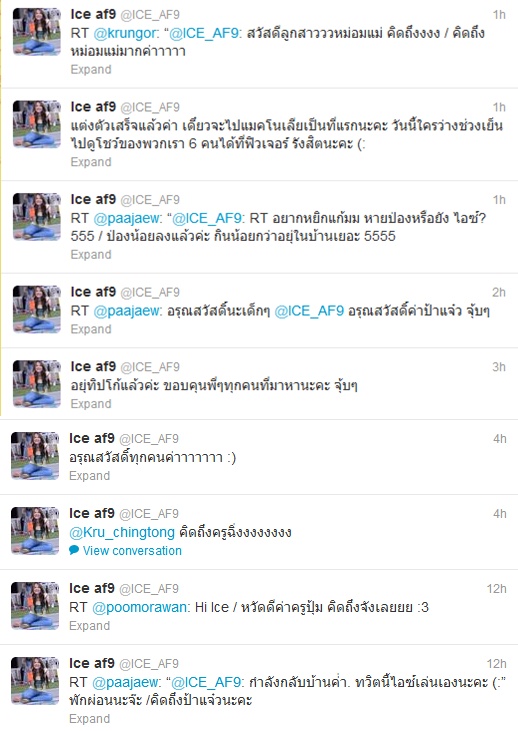The width and height of the screenshot is (518, 731).
Task: Open @paajaew link in the 2h tweet
Action: click(127, 311)
